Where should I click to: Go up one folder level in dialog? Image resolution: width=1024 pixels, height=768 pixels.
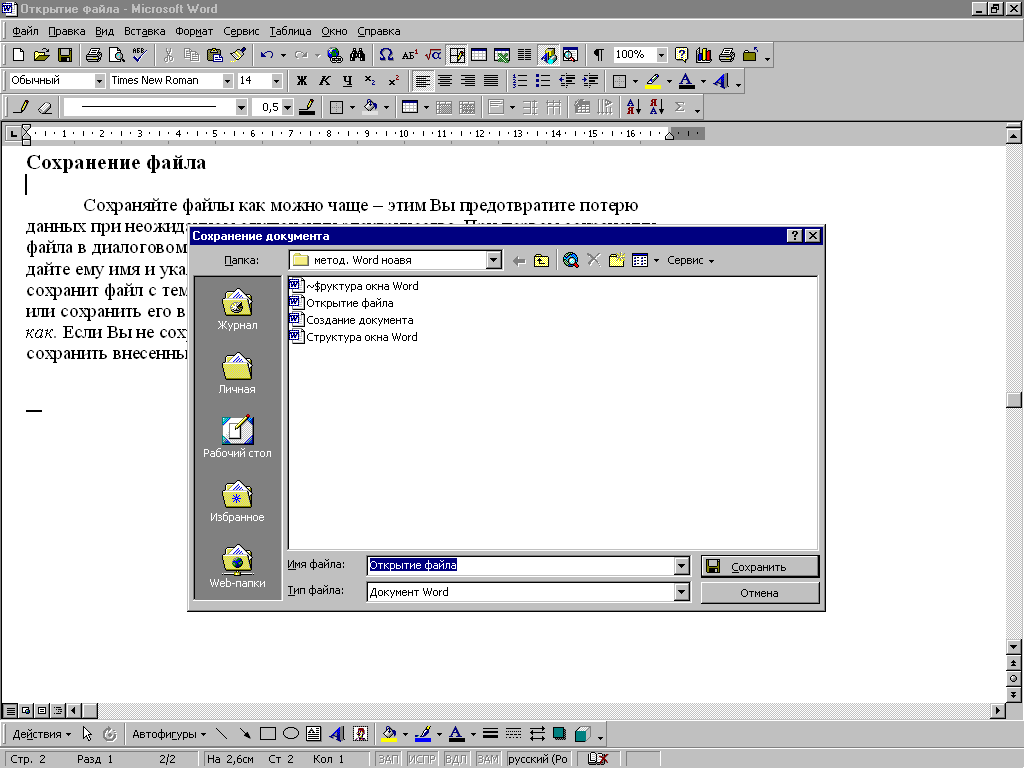click(541, 261)
